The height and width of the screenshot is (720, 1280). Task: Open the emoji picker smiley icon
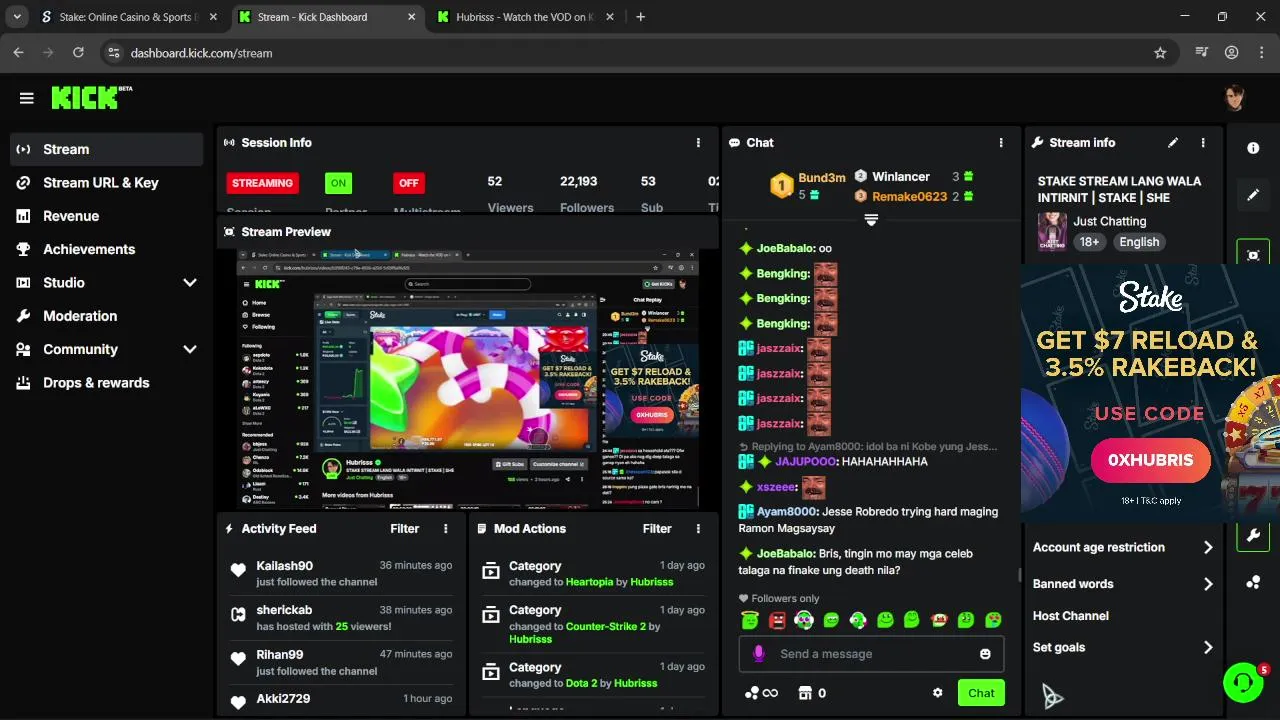pos(985,654)
